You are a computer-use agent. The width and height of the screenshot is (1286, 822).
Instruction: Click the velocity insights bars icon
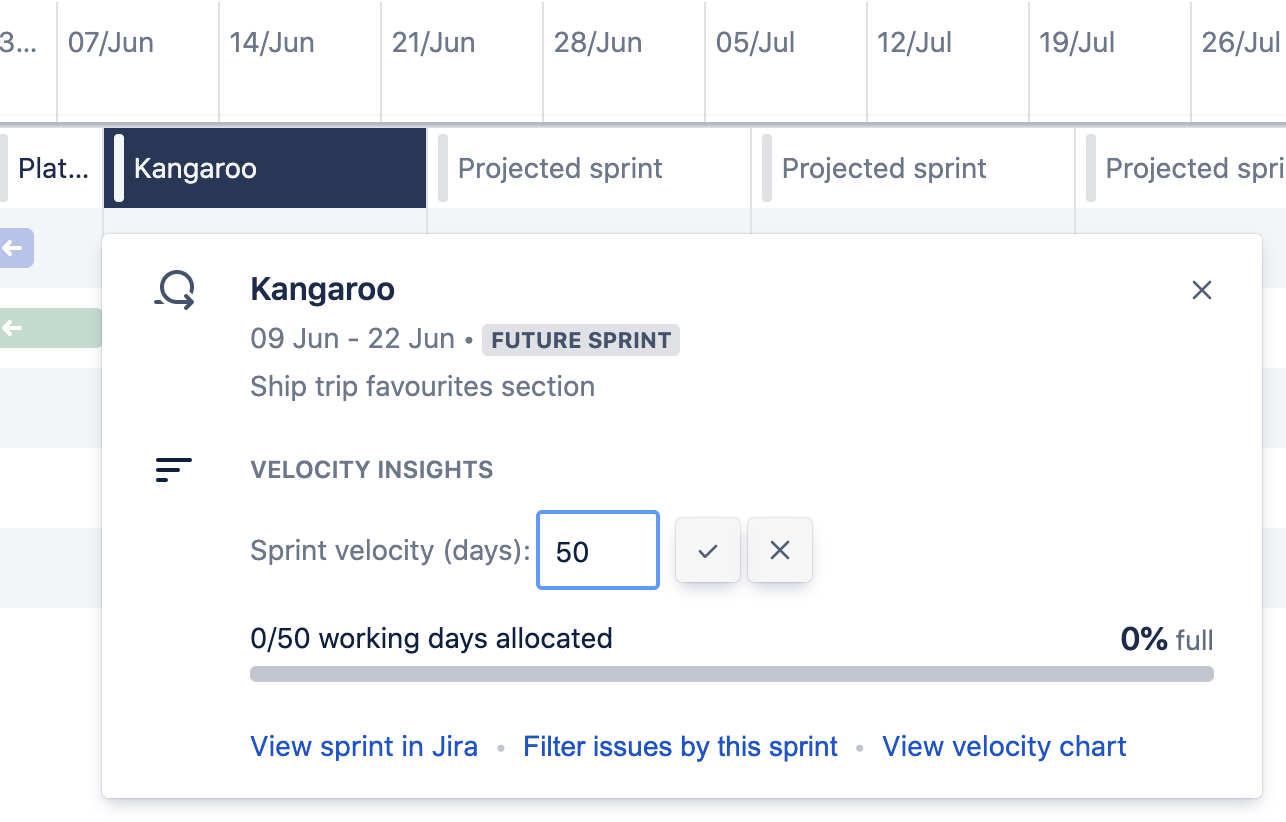[x=174, y=469]
